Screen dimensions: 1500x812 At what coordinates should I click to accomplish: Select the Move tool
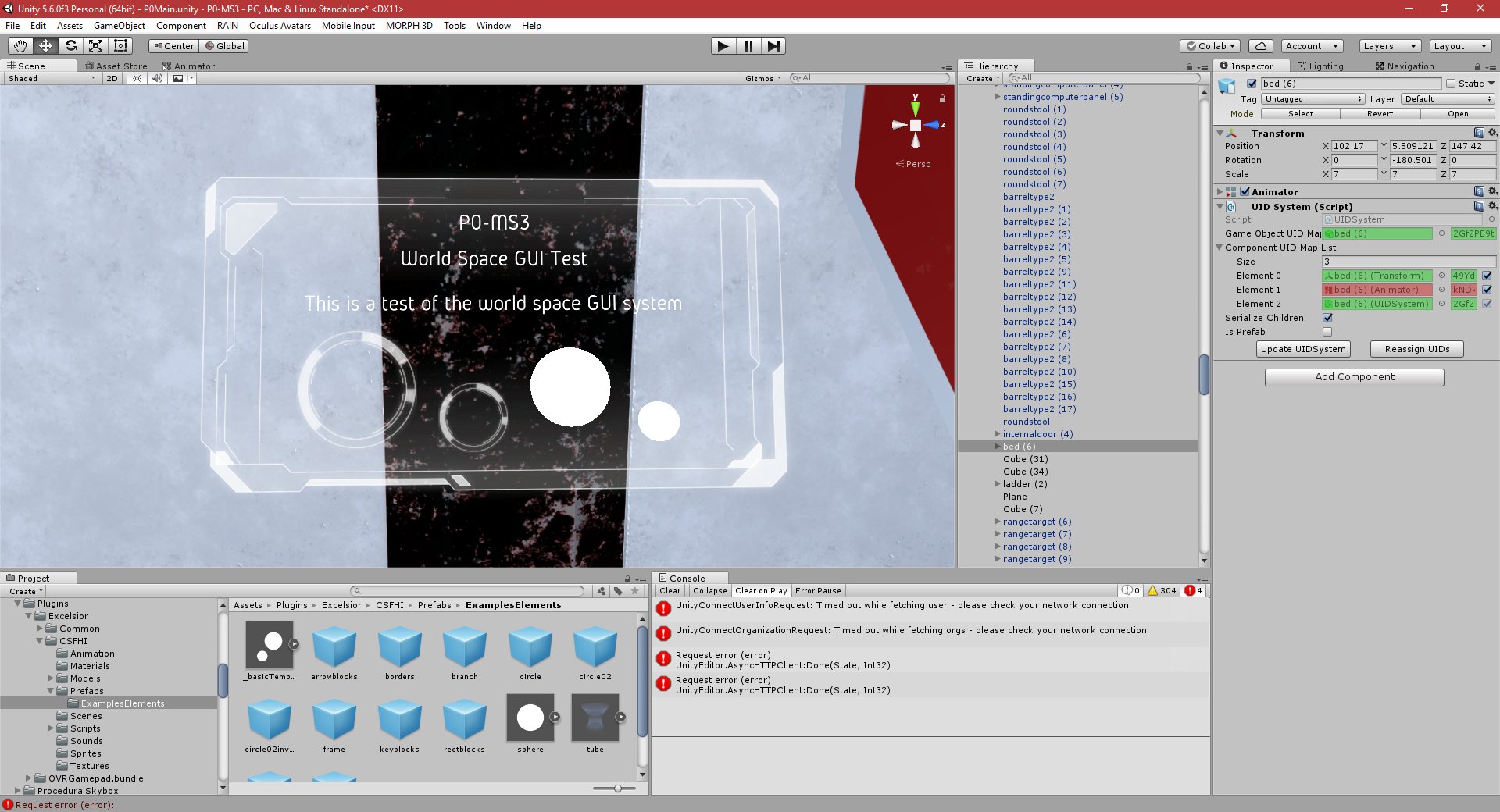pyautogui.click(x=45, y=46)
